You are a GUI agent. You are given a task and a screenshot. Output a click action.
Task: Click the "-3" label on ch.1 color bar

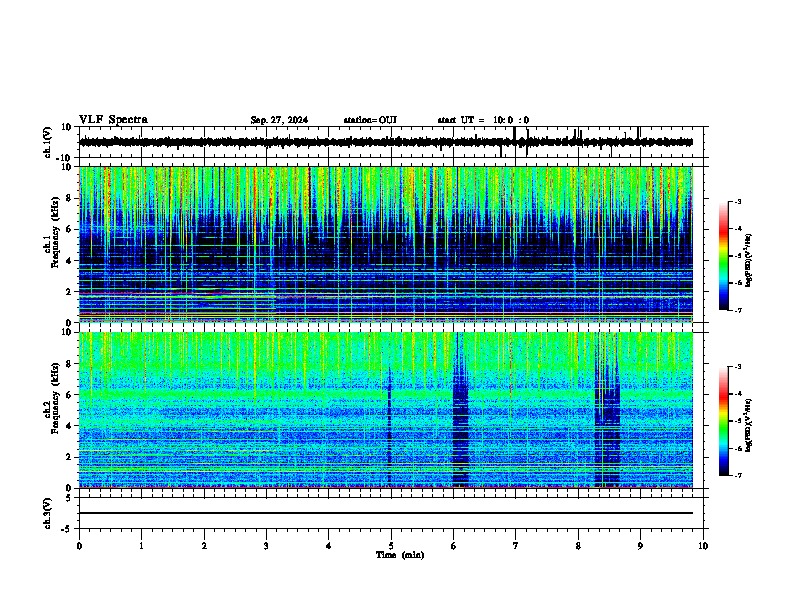(x=738, y=202)
